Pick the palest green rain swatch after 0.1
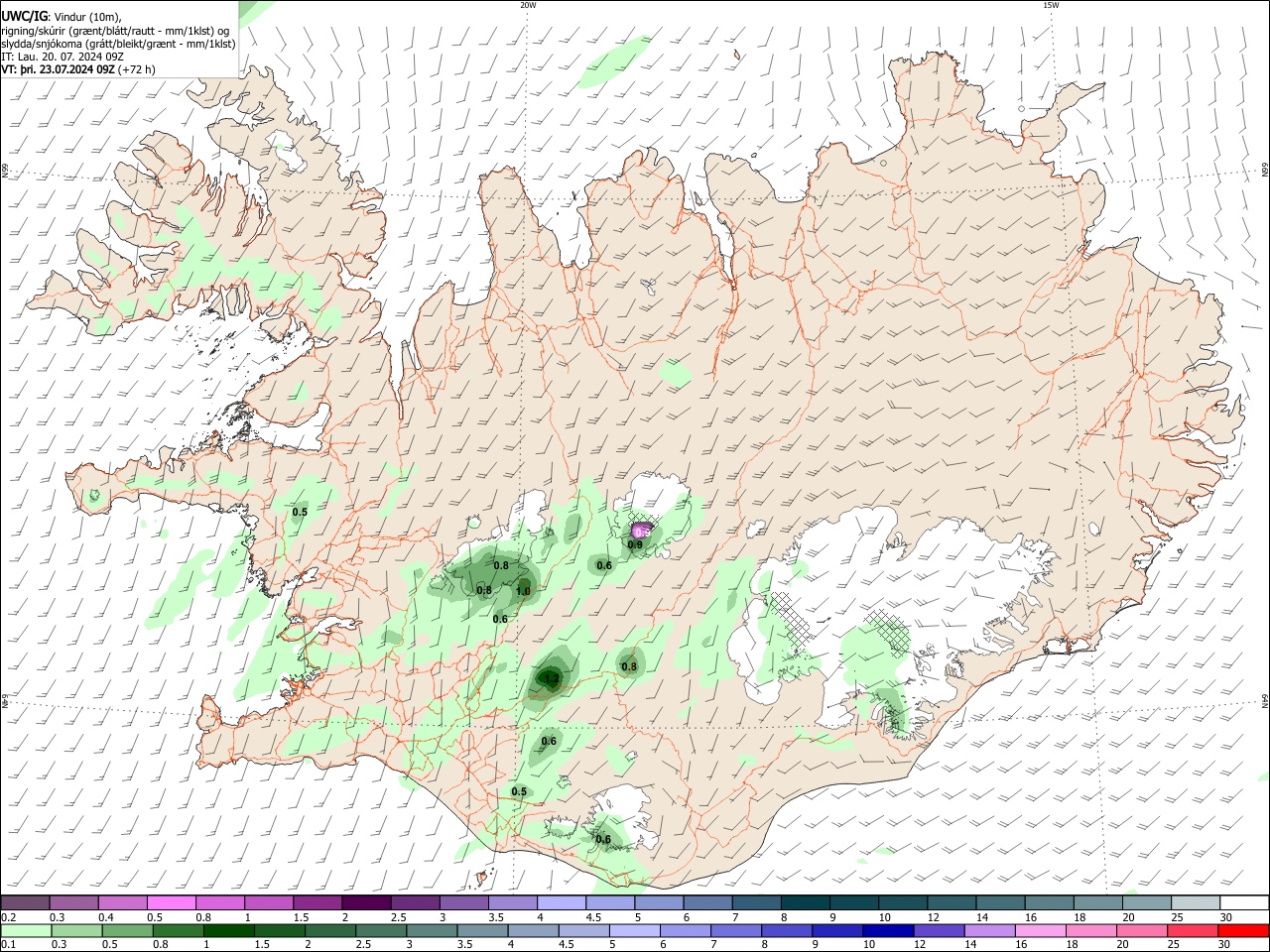Image resolution: width=1270 pixels, height=952 pixels. click(x=25, y=931)
